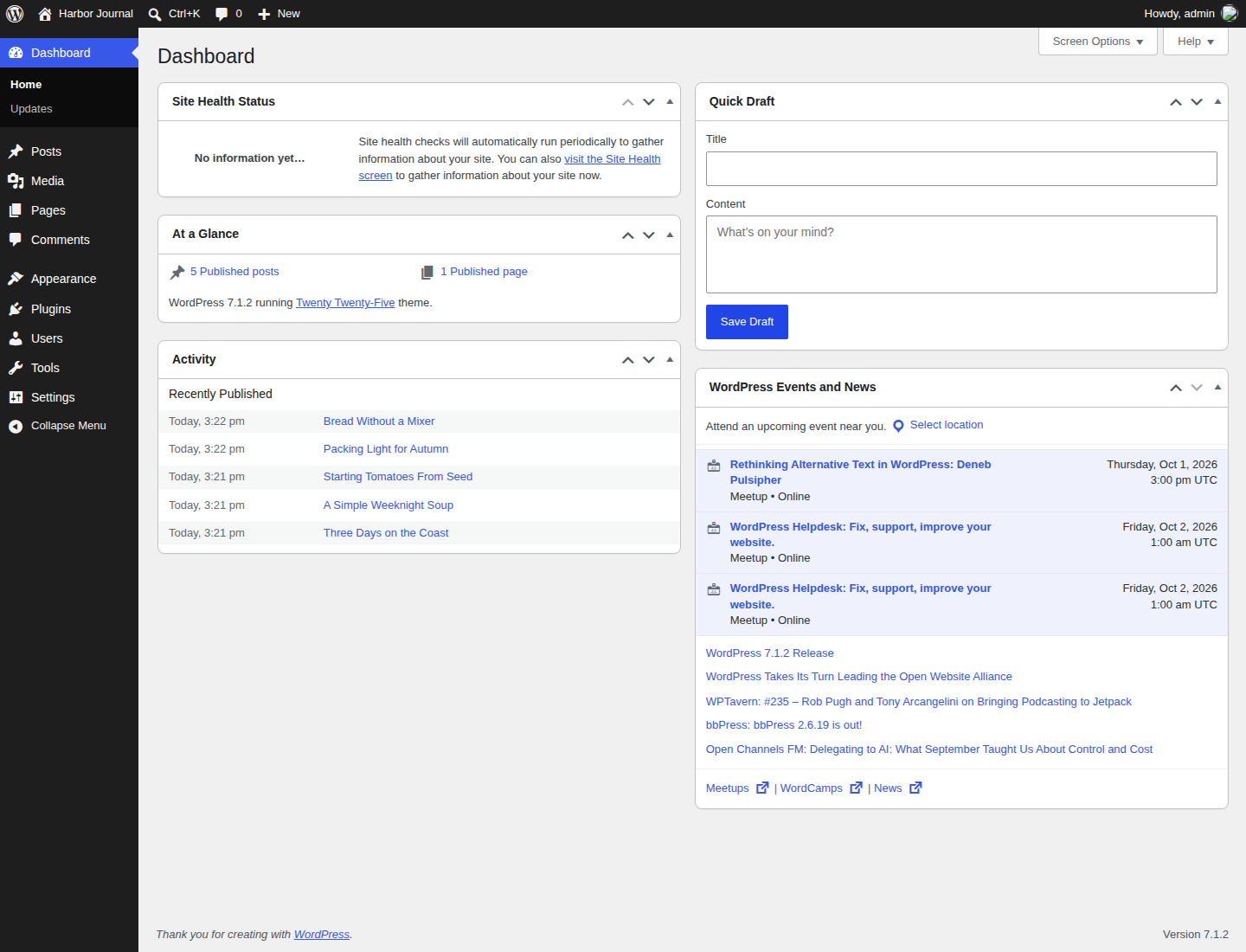Screen dimensions: 1246x952
Task: Click the WordPress logo in admin bar
Action: (15, 14)
